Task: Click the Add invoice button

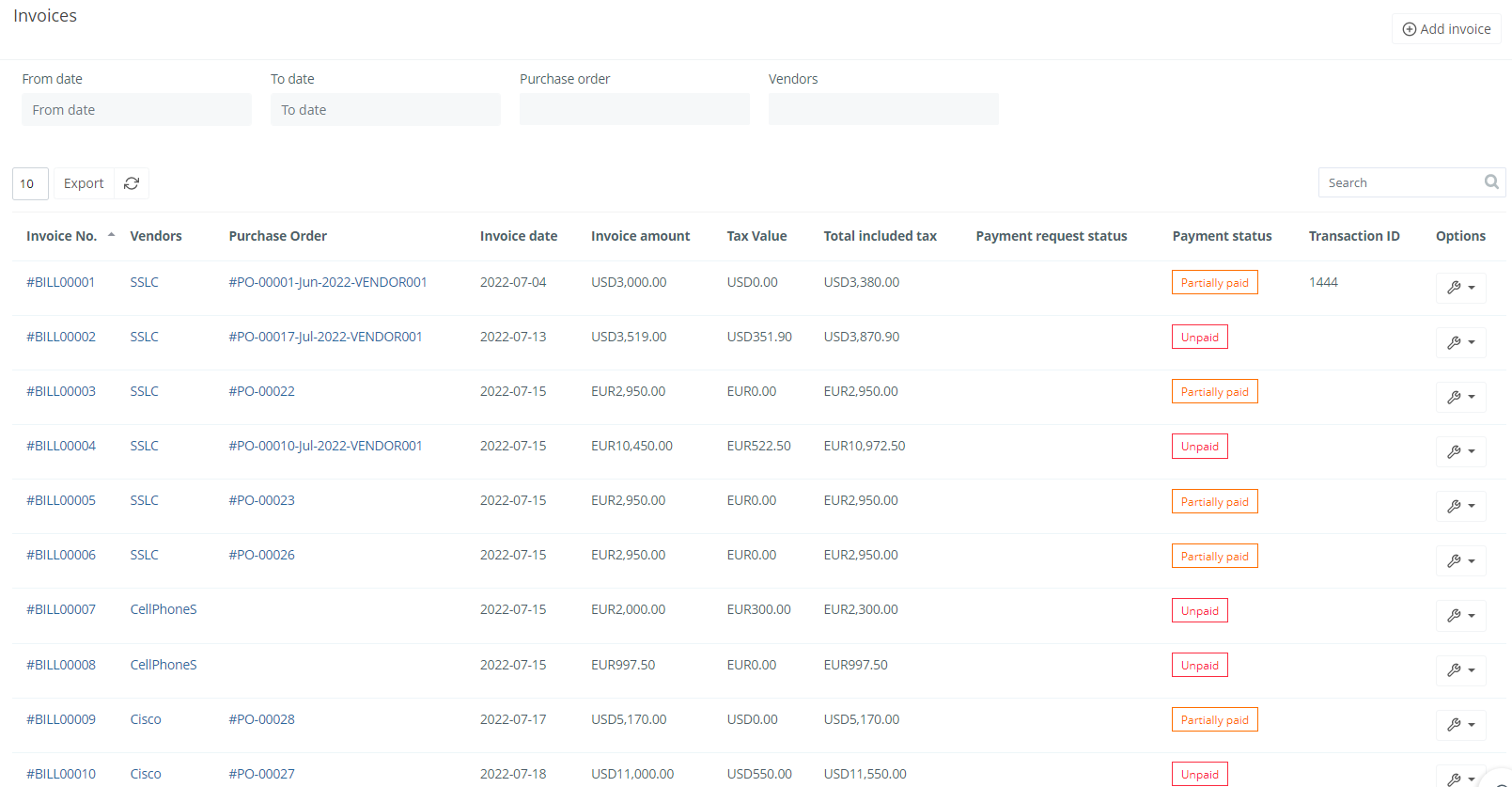Action: 1446,29
